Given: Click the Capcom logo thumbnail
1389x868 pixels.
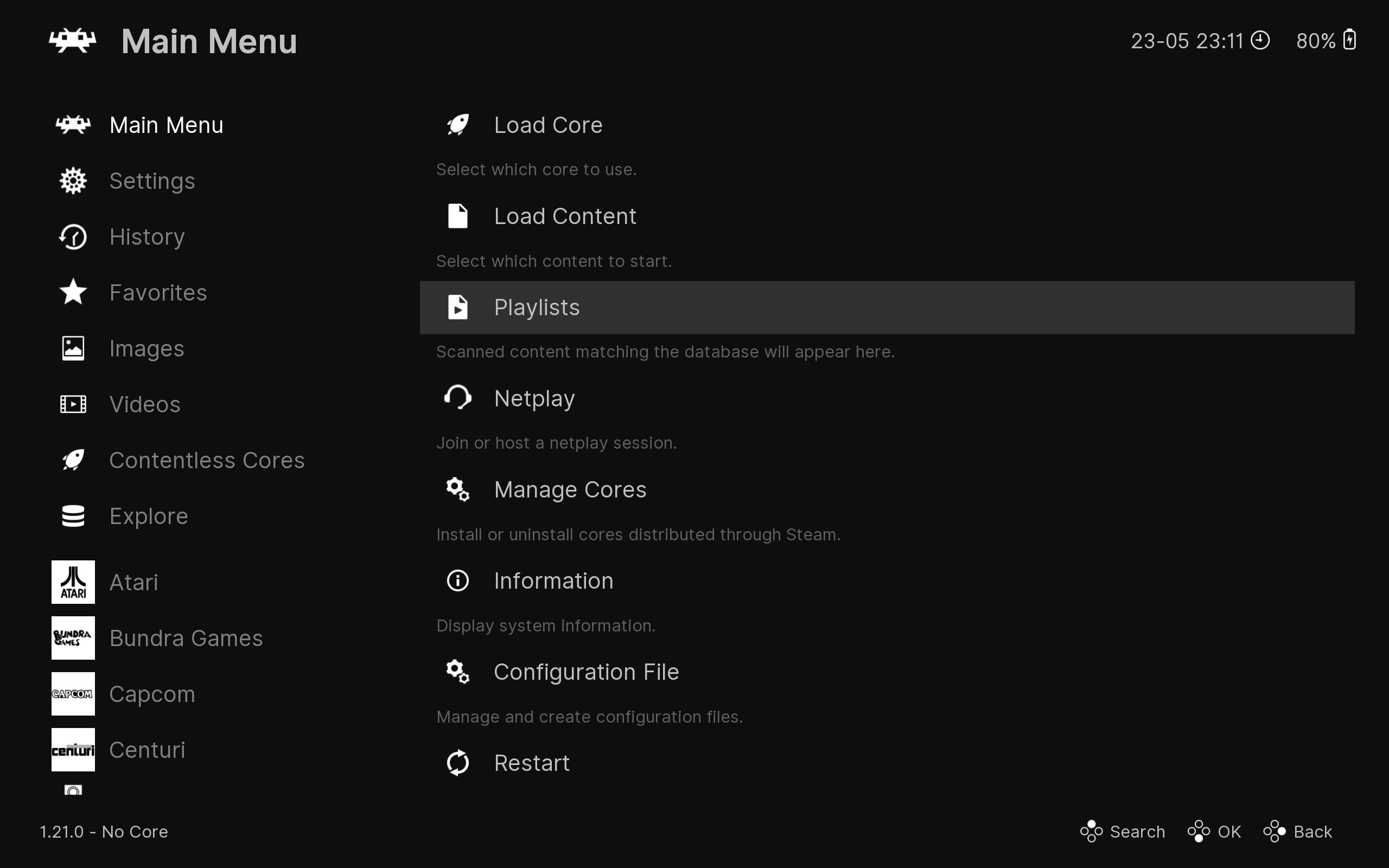Looking at the screenshot, I should pyautogui.click(x=73, y=693).
